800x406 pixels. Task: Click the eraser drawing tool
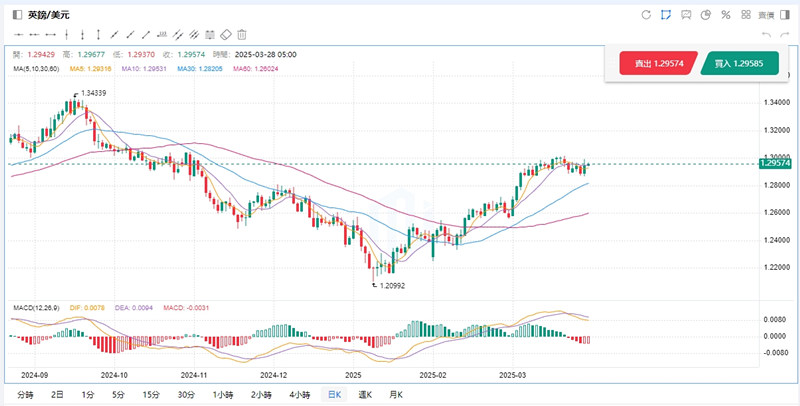pyautogui.click(x=226, y=35)
